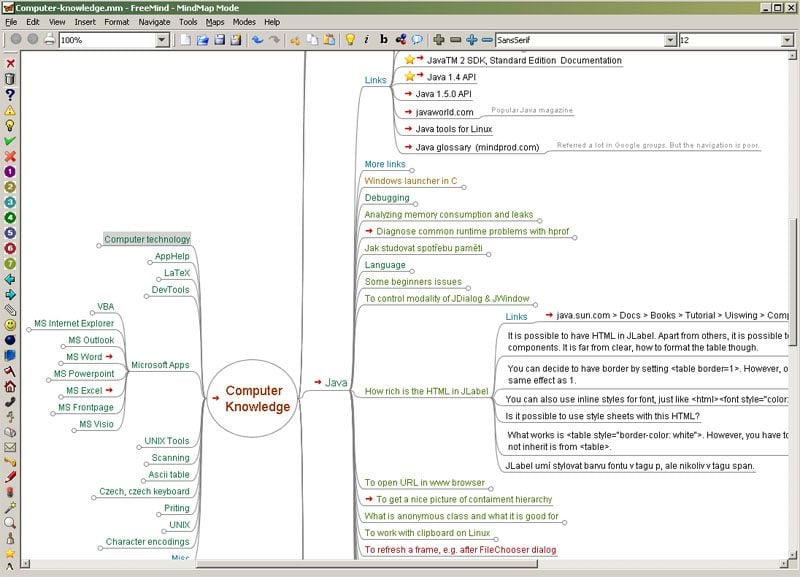This screenshot has height=577, width=800.
Task: Click the question mark icon in sidebar
Action: tap(10, 94)
